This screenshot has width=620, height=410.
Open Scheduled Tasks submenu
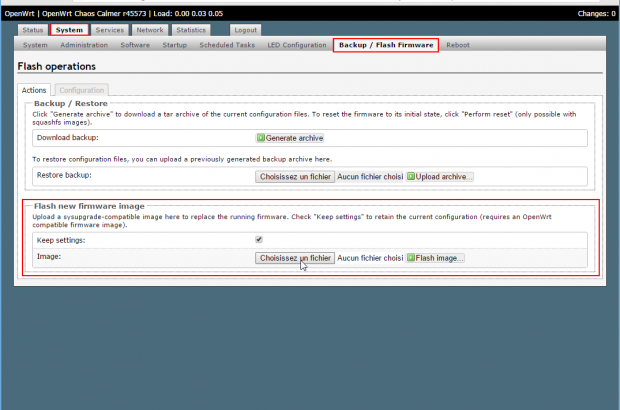click(x=225, y=45)
